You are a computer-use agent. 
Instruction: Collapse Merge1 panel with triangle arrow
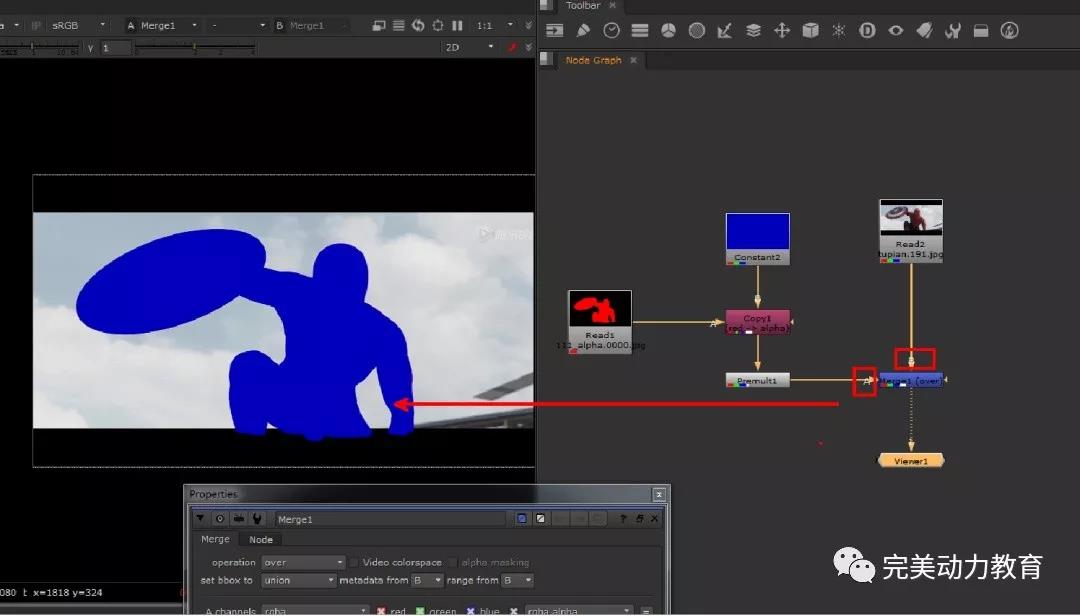pyautogui.click(x=200, y=519)
